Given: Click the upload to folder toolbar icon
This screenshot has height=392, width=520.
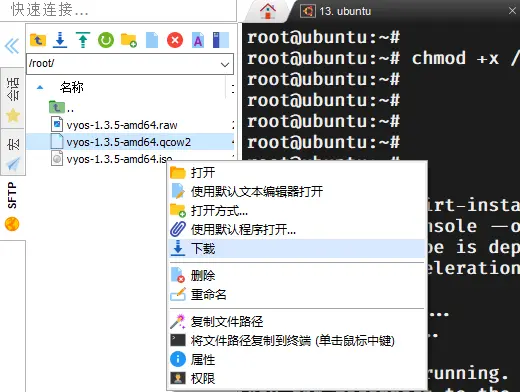Looking at the screenshot, I should (x=83, y=40).
